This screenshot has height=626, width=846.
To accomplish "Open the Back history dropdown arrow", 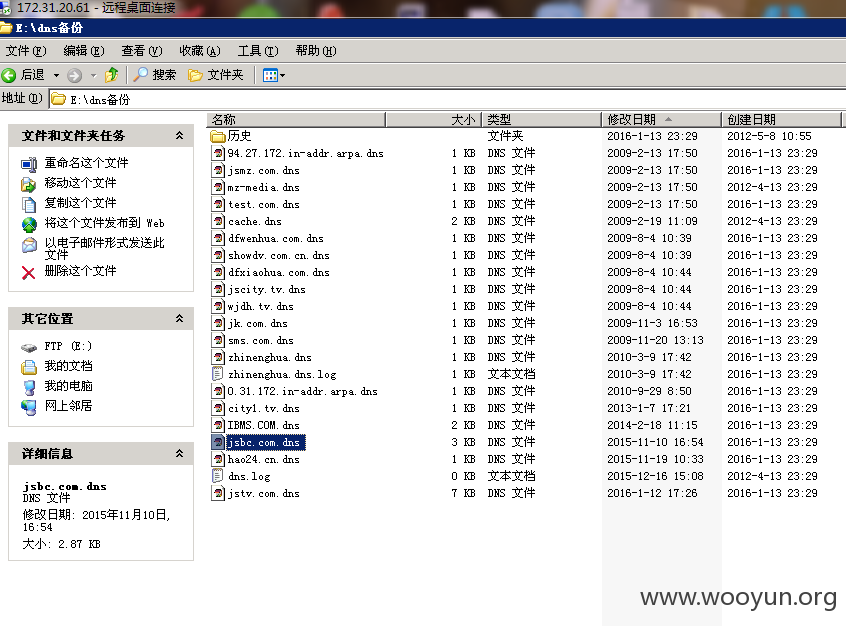I will pos(56,76).
